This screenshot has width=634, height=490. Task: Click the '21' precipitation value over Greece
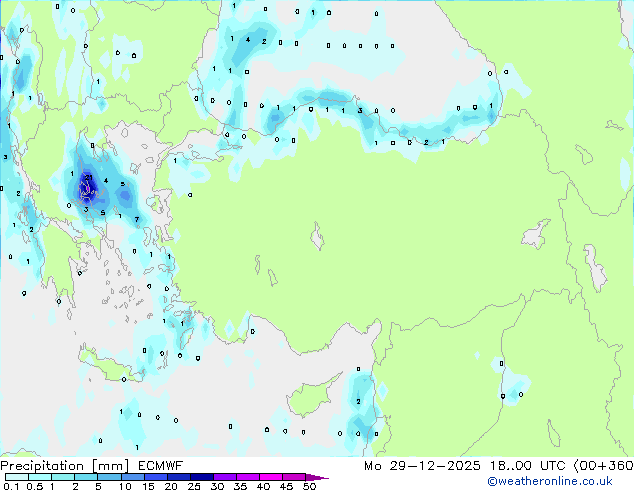[89, 177]
